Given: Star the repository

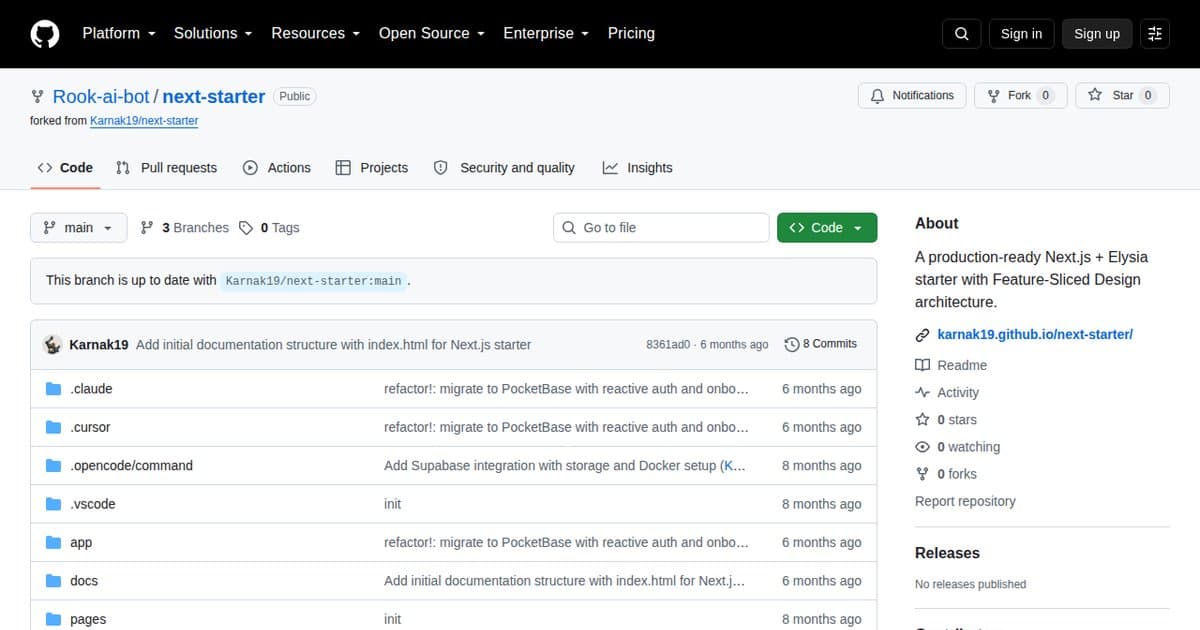Looking at the screenshot, I should click(1122, 96).
